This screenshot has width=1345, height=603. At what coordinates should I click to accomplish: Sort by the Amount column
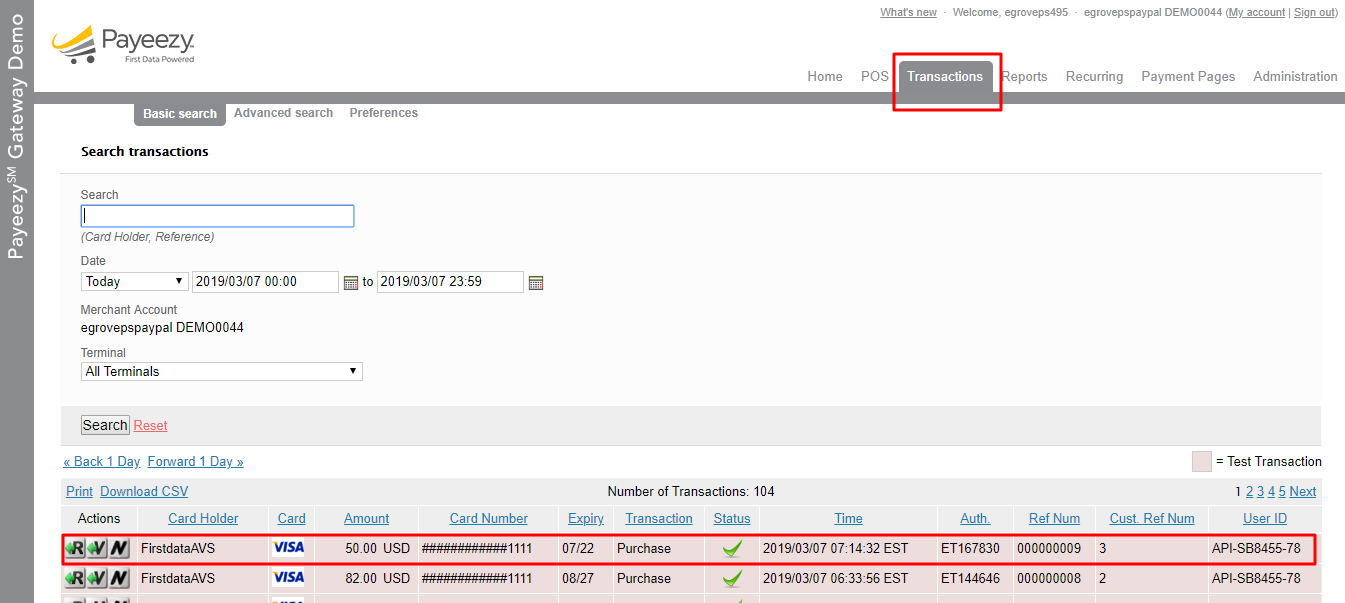pyautogui.click(x=367, y=518)
